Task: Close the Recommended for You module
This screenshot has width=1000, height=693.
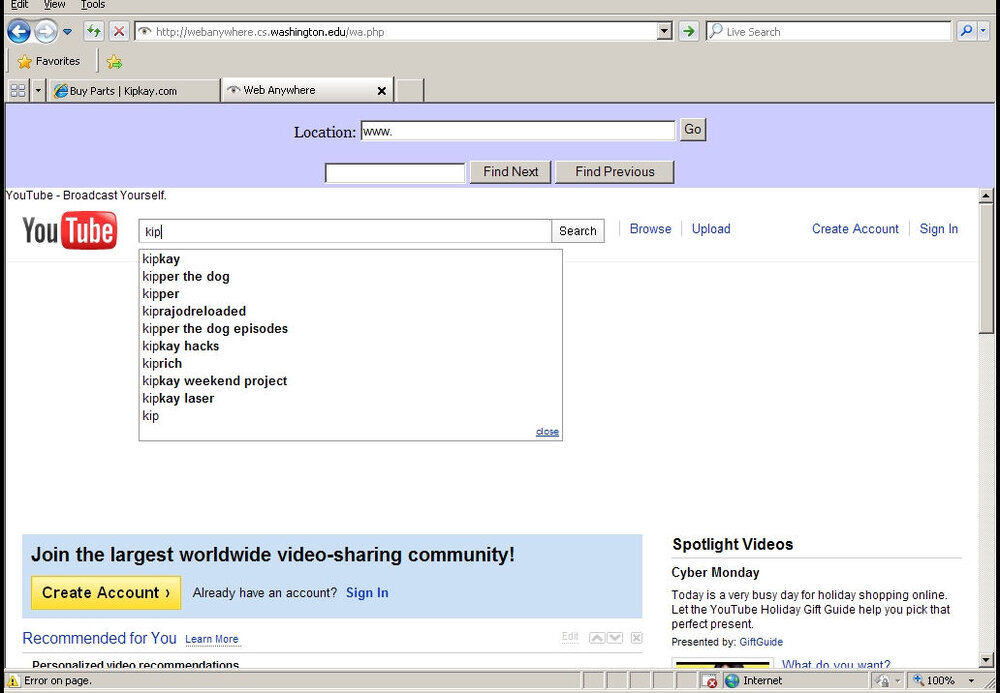Action: coord(636,638)
